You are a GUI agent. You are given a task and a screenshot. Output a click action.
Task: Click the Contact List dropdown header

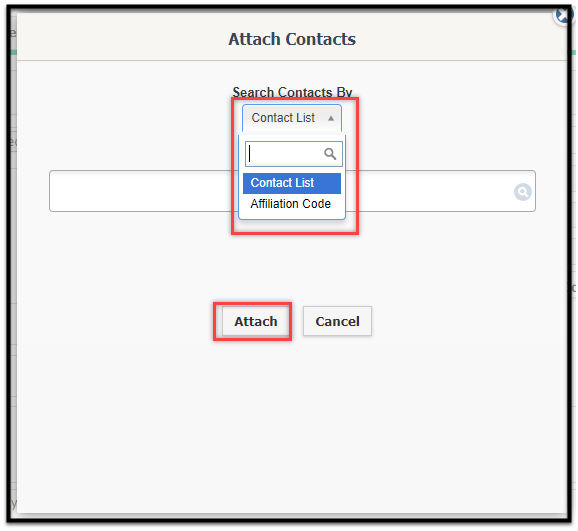[292, 118]
